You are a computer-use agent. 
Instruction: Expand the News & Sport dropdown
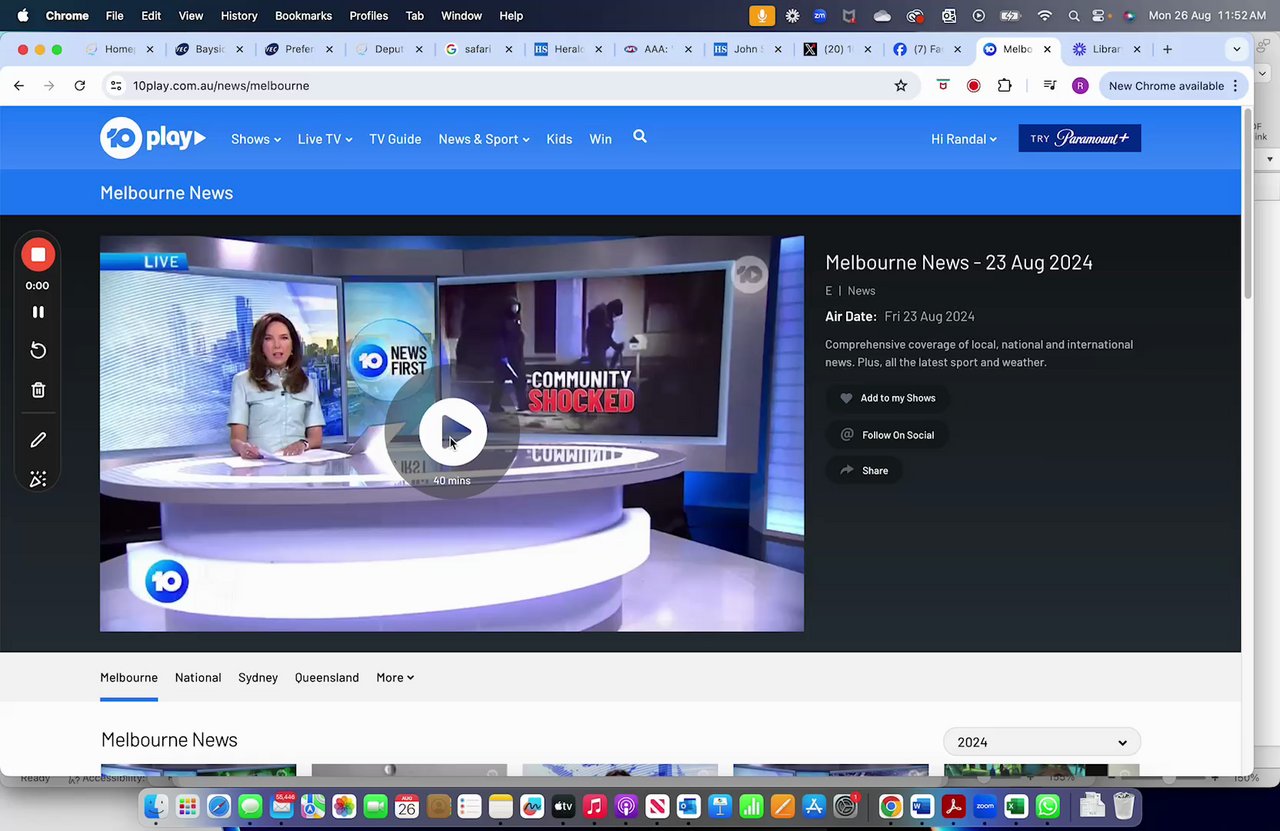click(483, 139)
